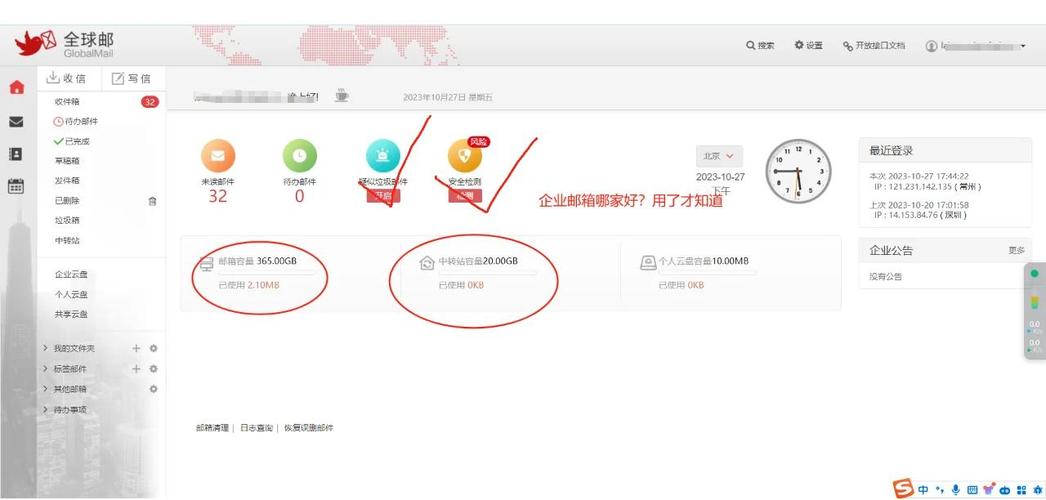Open the 北京 timezone dropdown
This screenshot has height=500, width=1046.
pyautogui.click(x=719, y=156)
